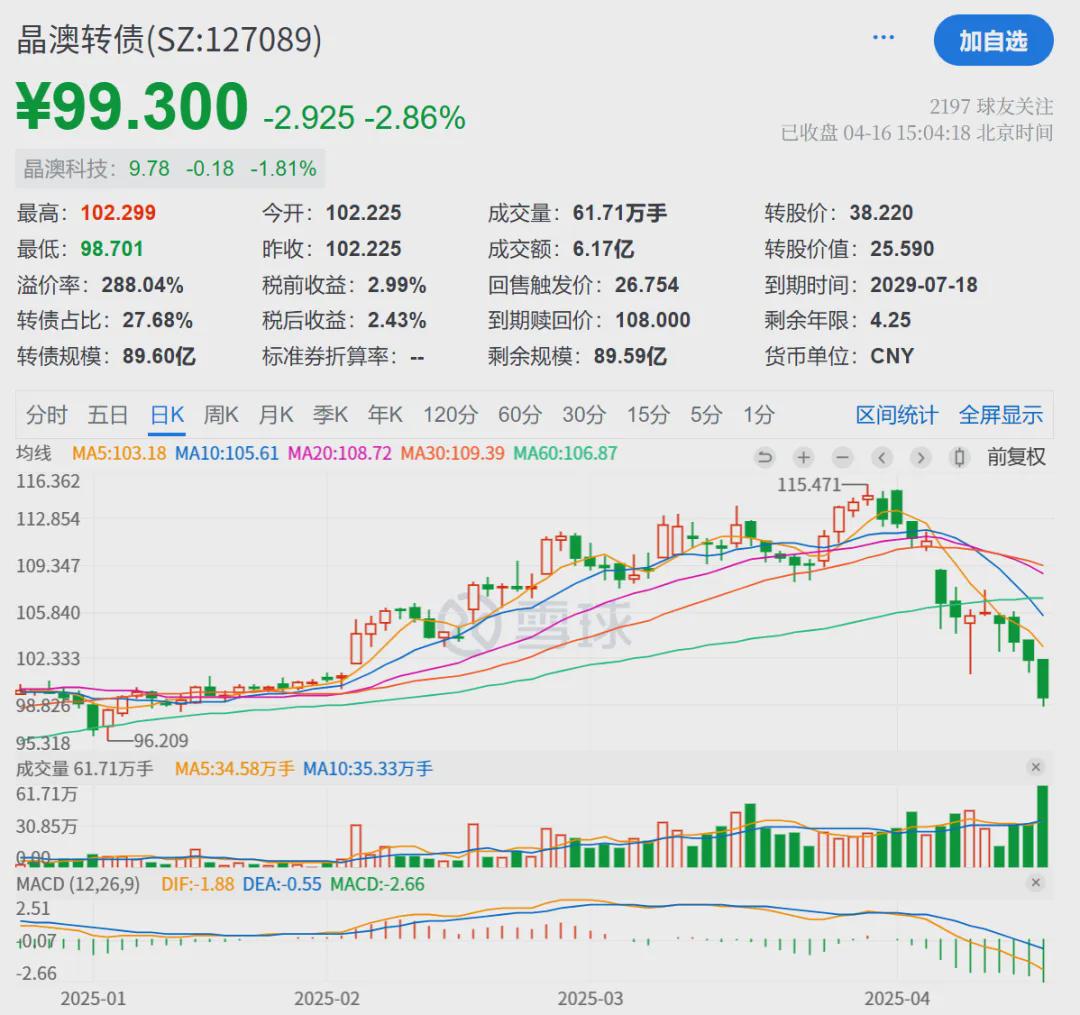Click the 转股价 value 38.220
Screen dimensions: 1080x1015
pyautogui.click(x=881, y=213)
